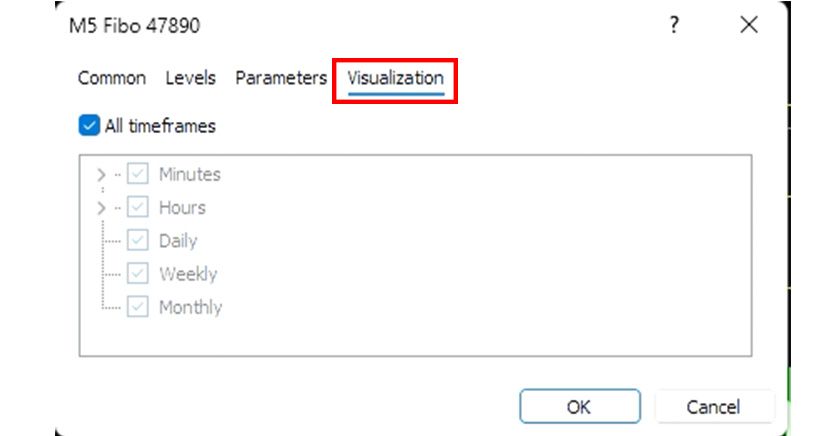Toggle the Daily checkbox

click(138, 241)
